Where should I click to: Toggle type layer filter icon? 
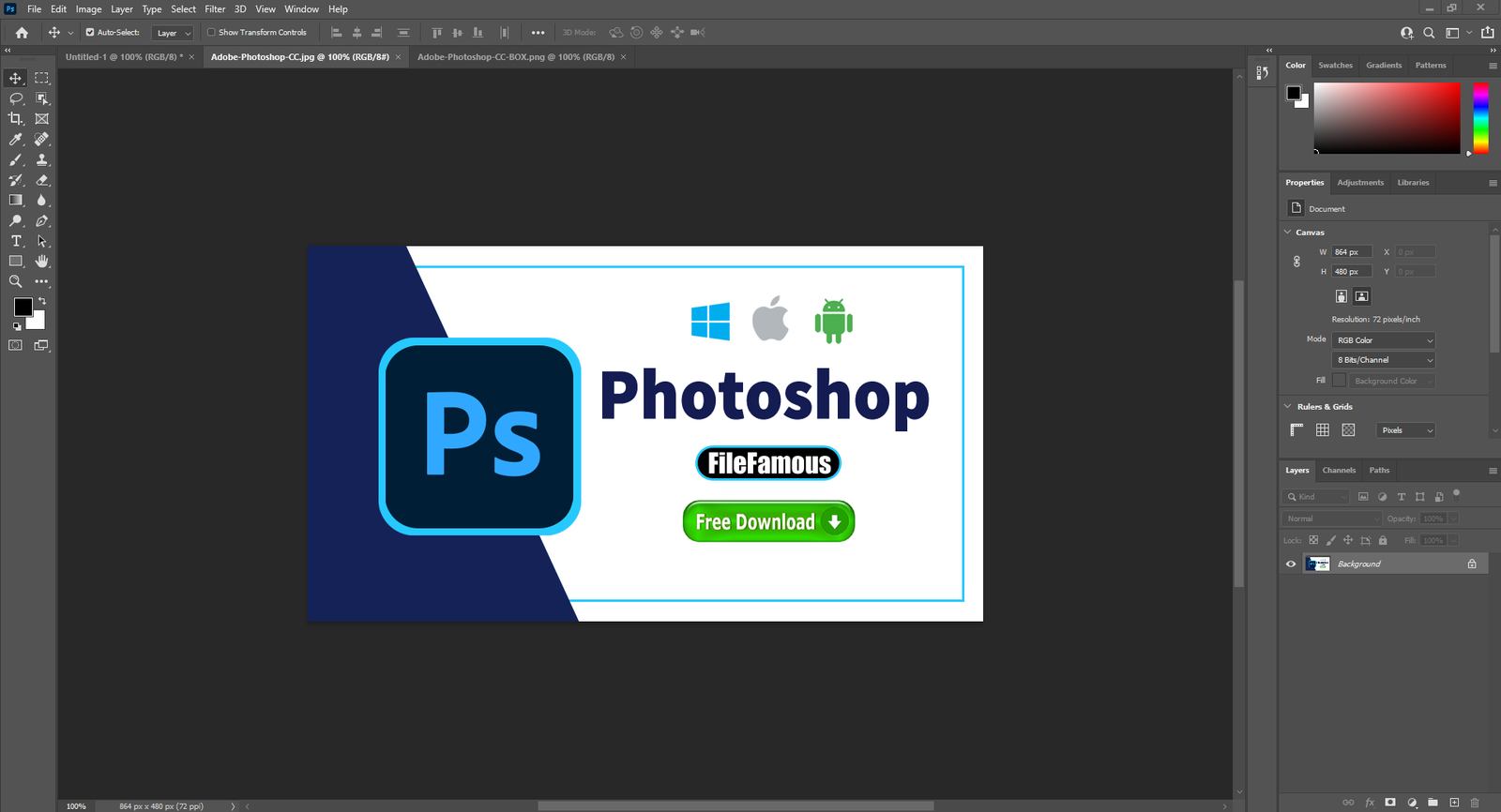pyautogui.click(x=1402, y=497)
